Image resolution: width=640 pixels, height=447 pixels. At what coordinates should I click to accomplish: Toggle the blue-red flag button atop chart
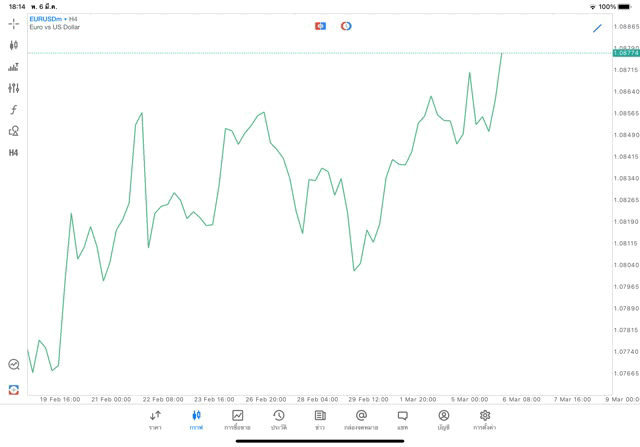[320, 26]
